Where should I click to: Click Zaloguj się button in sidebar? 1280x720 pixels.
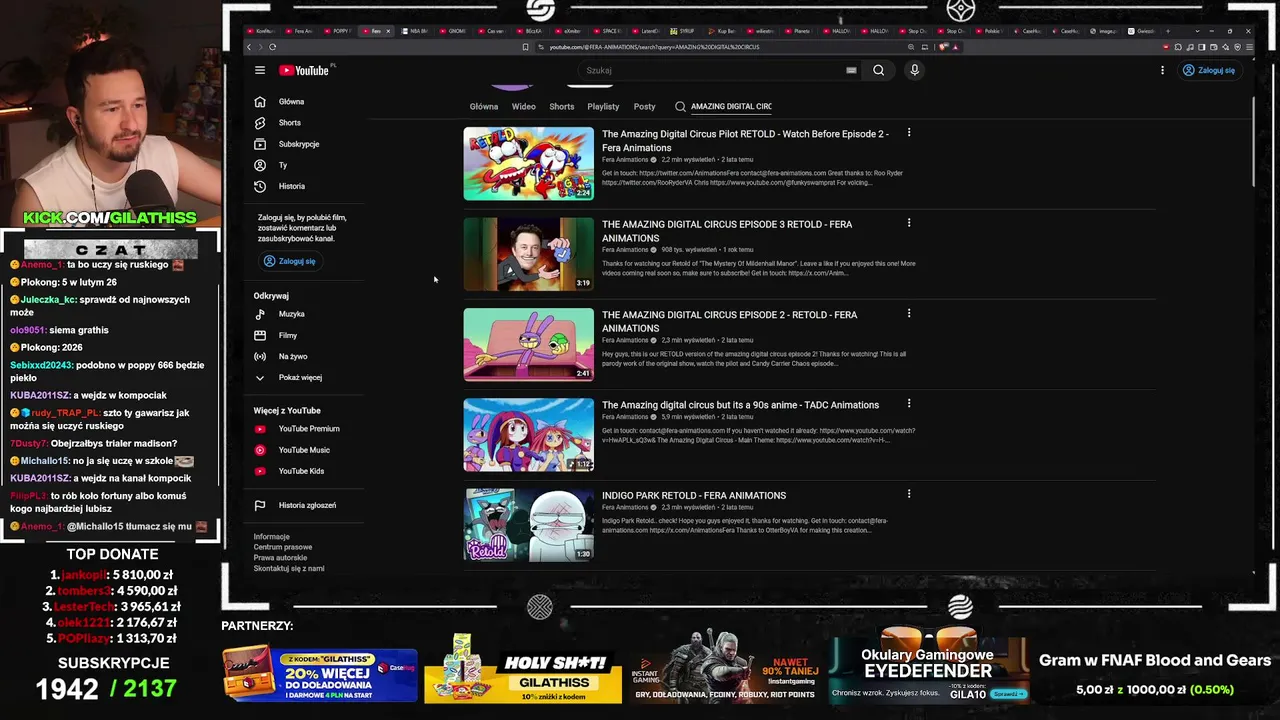click(x=289, y=261)
